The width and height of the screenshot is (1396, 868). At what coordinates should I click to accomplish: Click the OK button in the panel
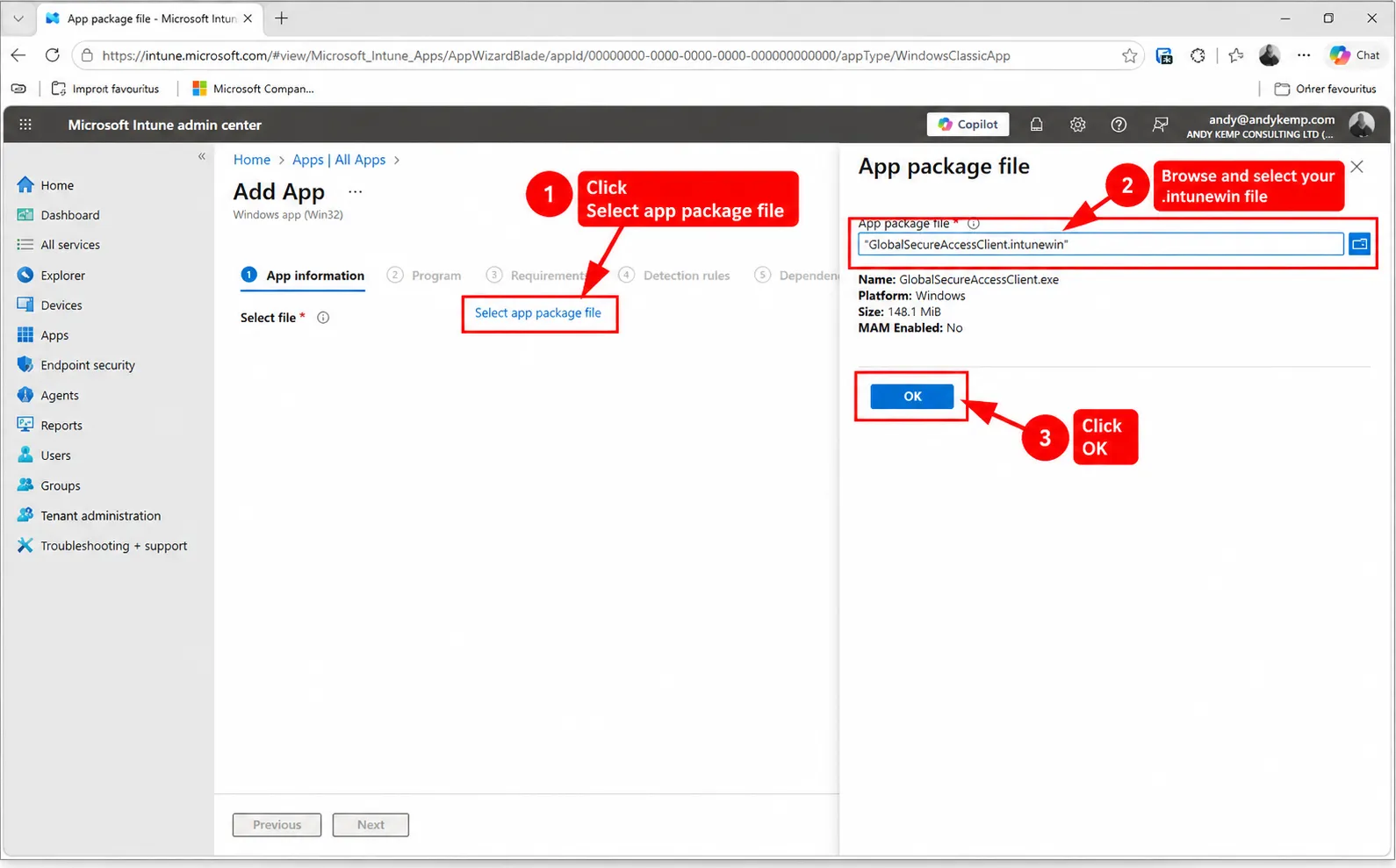(912, 397)
